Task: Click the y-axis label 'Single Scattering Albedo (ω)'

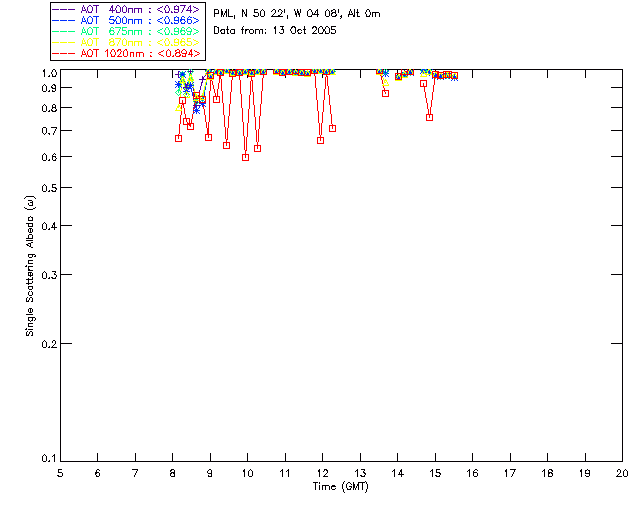Action: click(30, 266)
